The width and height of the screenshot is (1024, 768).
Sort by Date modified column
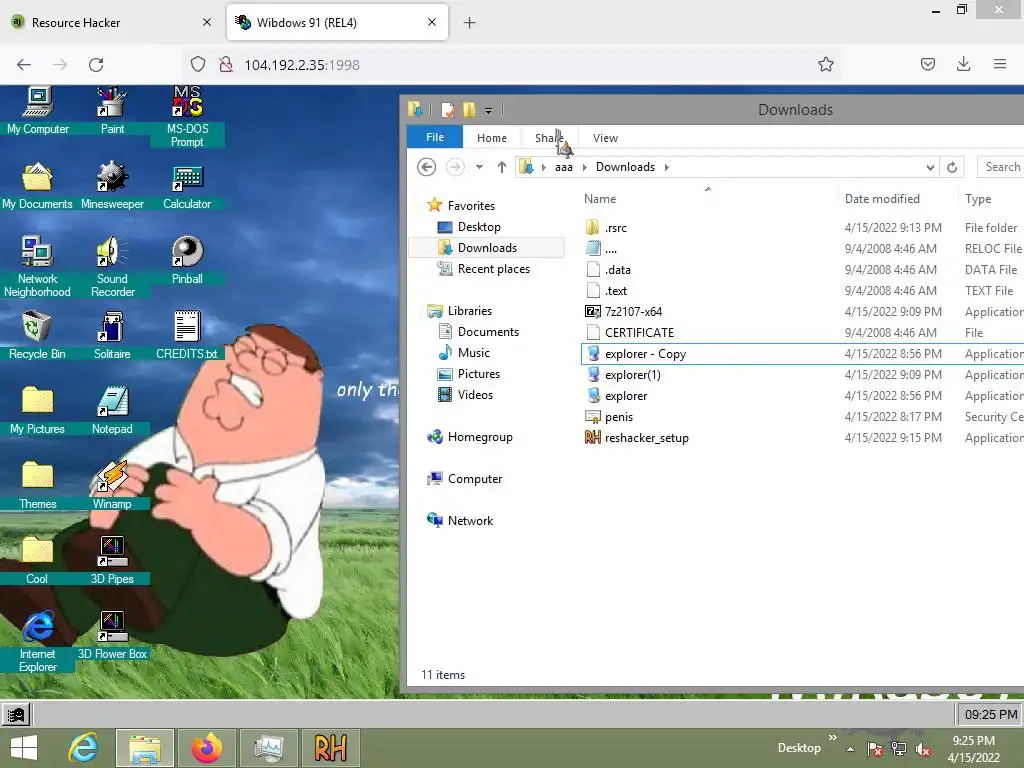882,199
